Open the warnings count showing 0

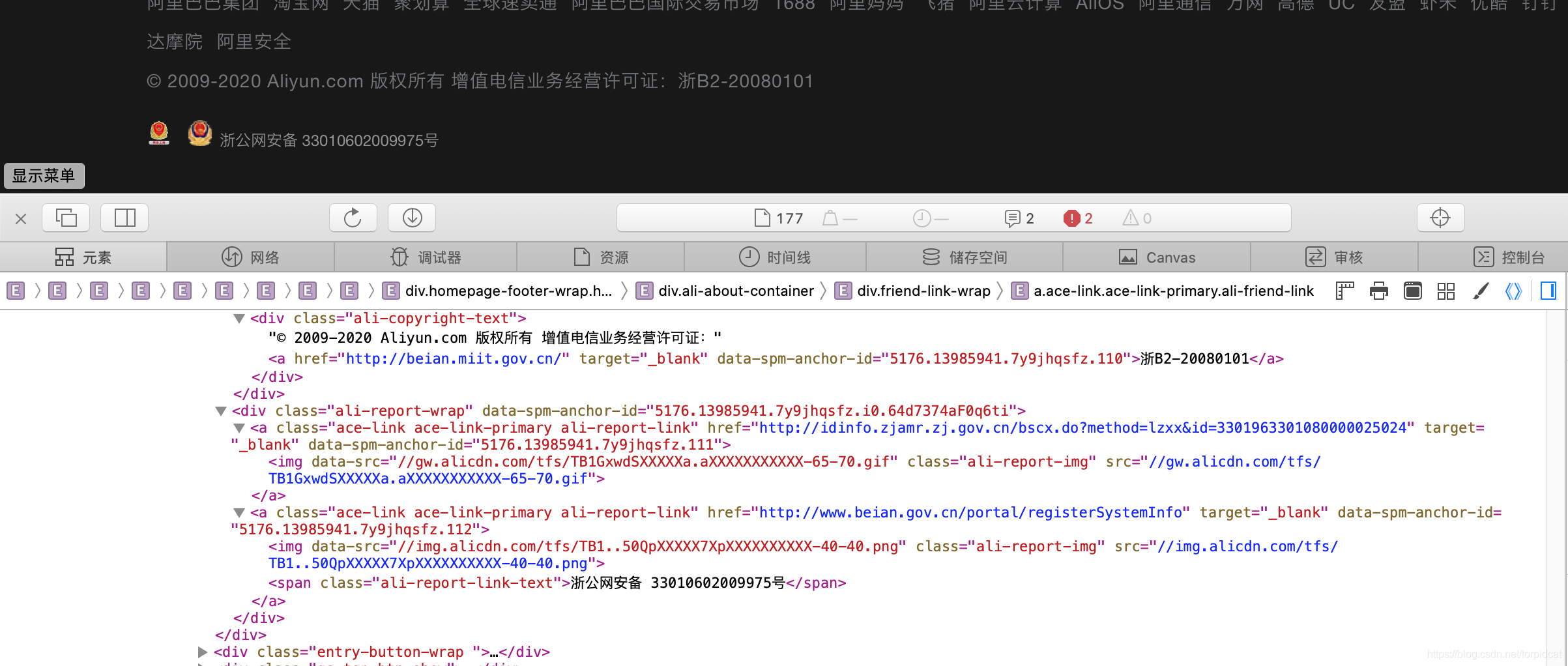coord(1137,218)
